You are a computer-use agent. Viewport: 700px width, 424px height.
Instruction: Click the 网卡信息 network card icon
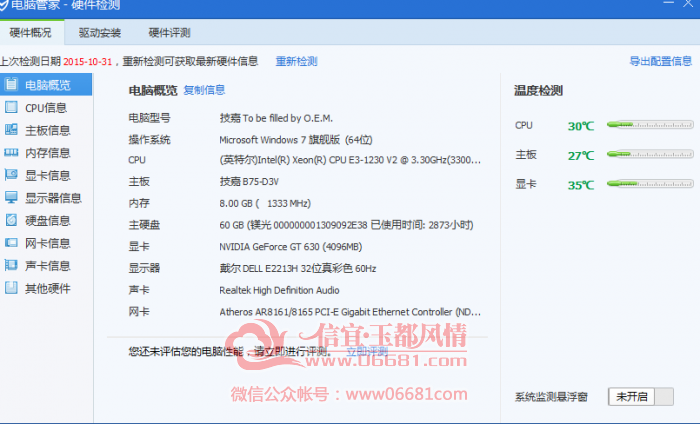pyautogui.click(x=11, y=243)
